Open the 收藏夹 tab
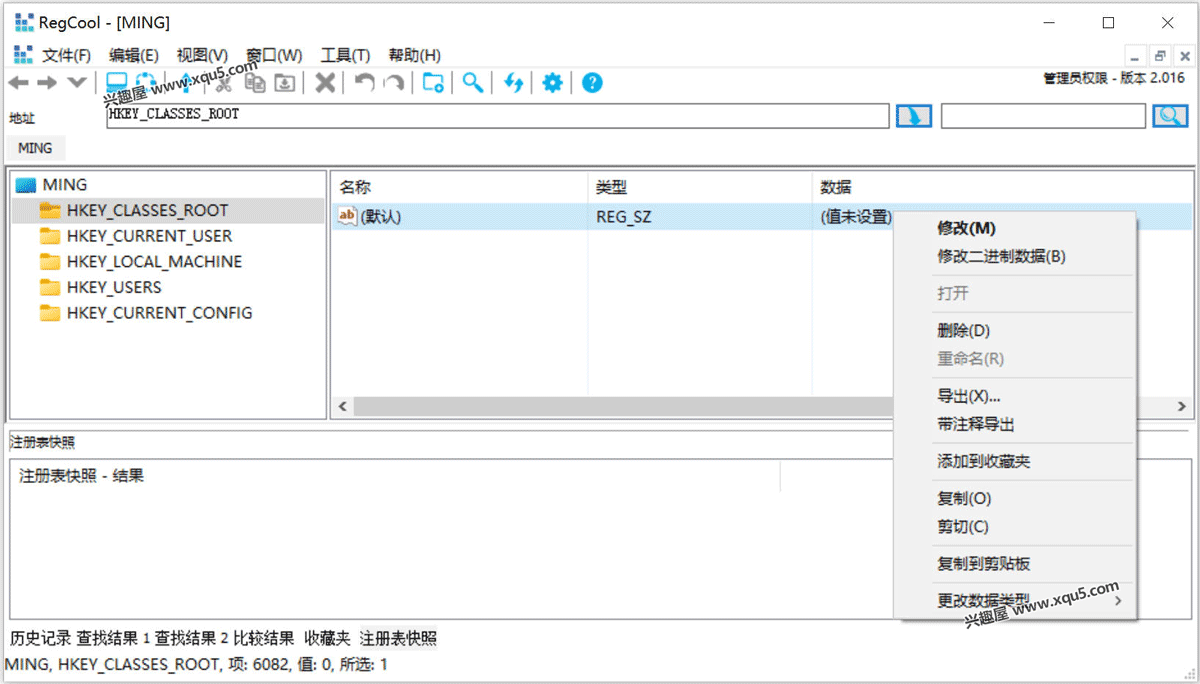Screen dimensions: 1200x684 click(x=328, y=639)
